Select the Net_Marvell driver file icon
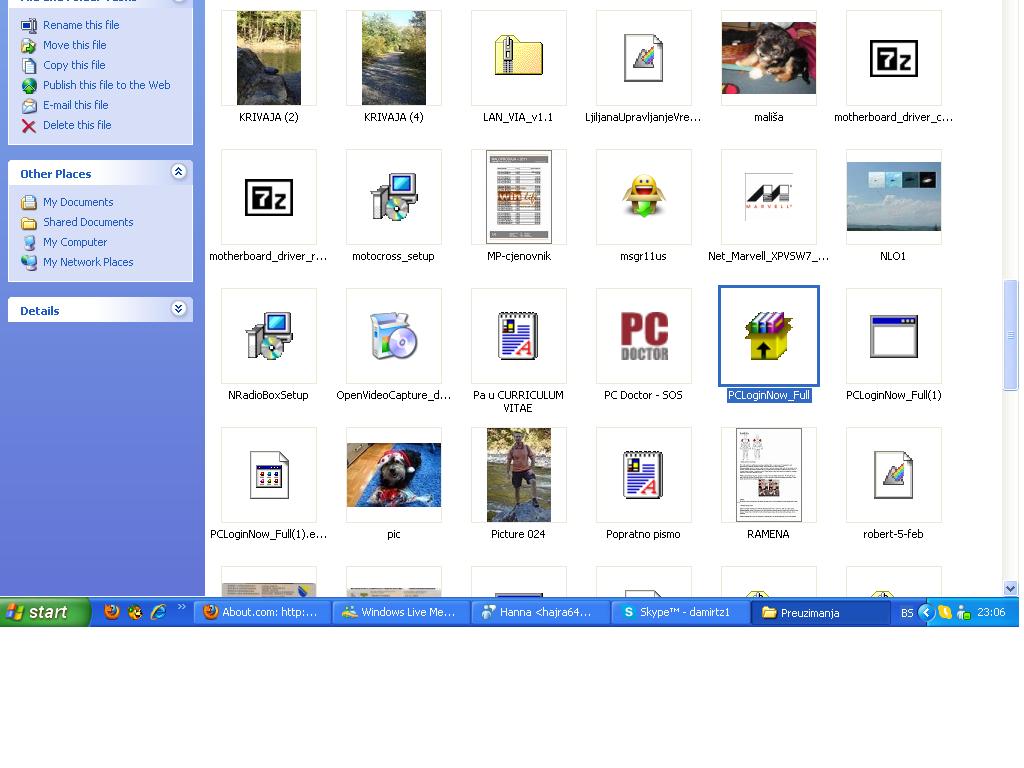This screenshot has height=768, width=1024. click(768, 197)
